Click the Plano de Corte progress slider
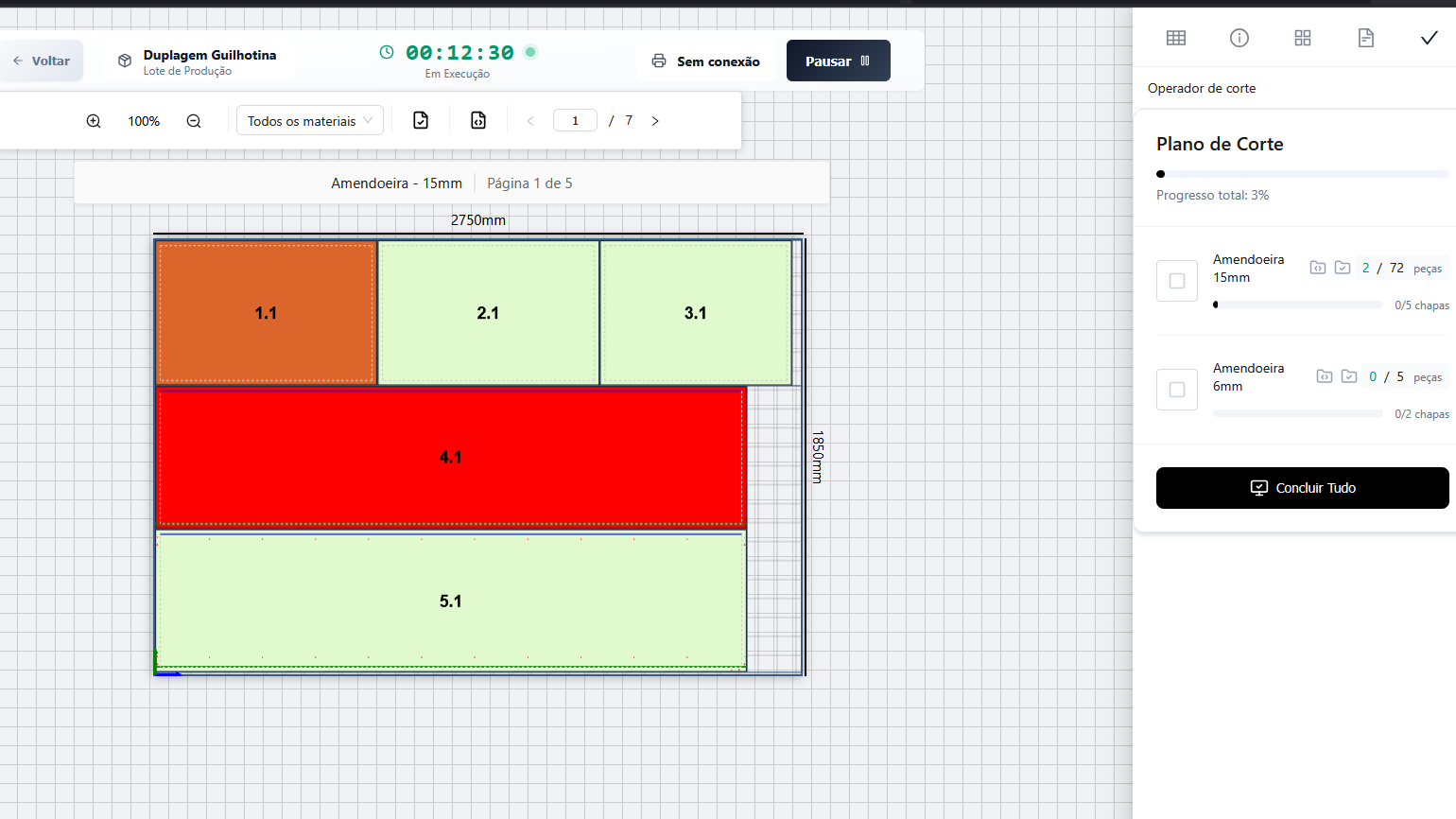This screenshot has height=819, width=1456. click(1301, 174)
